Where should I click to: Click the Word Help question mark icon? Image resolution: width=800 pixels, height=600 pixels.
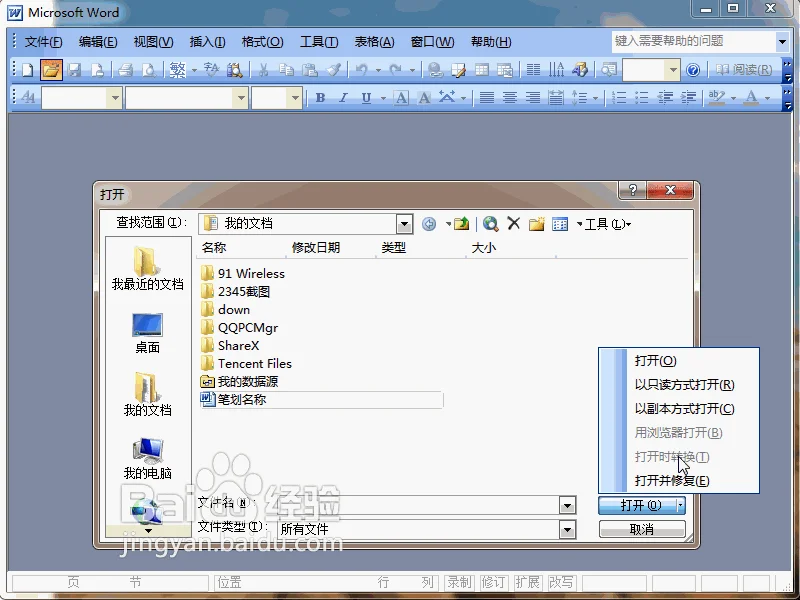click(x=693, y=69)
